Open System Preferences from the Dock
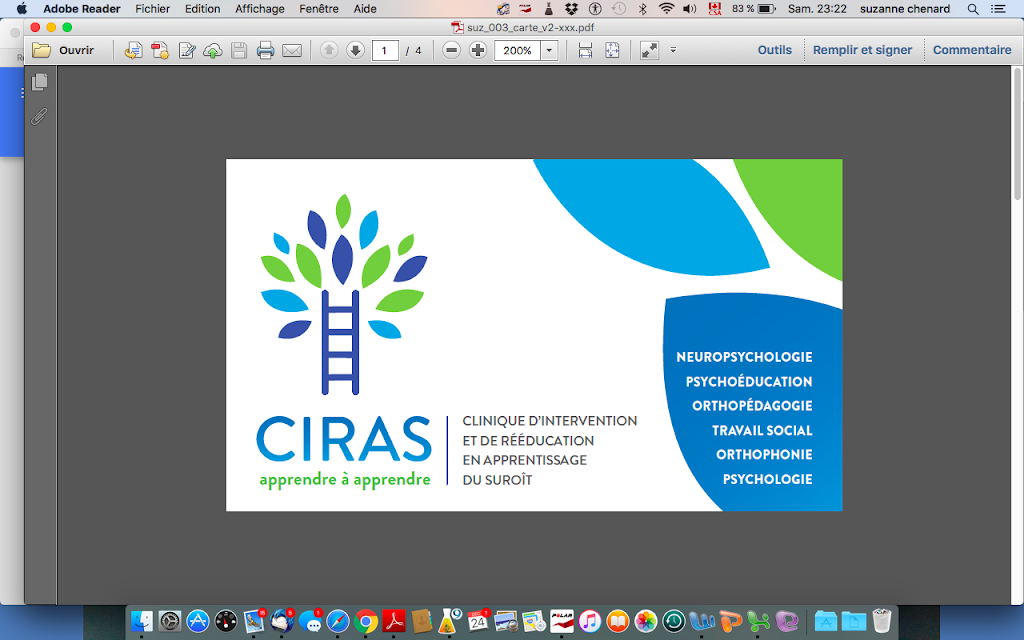The width and height of the screenshot is (1024, 640). pos(170,621)
